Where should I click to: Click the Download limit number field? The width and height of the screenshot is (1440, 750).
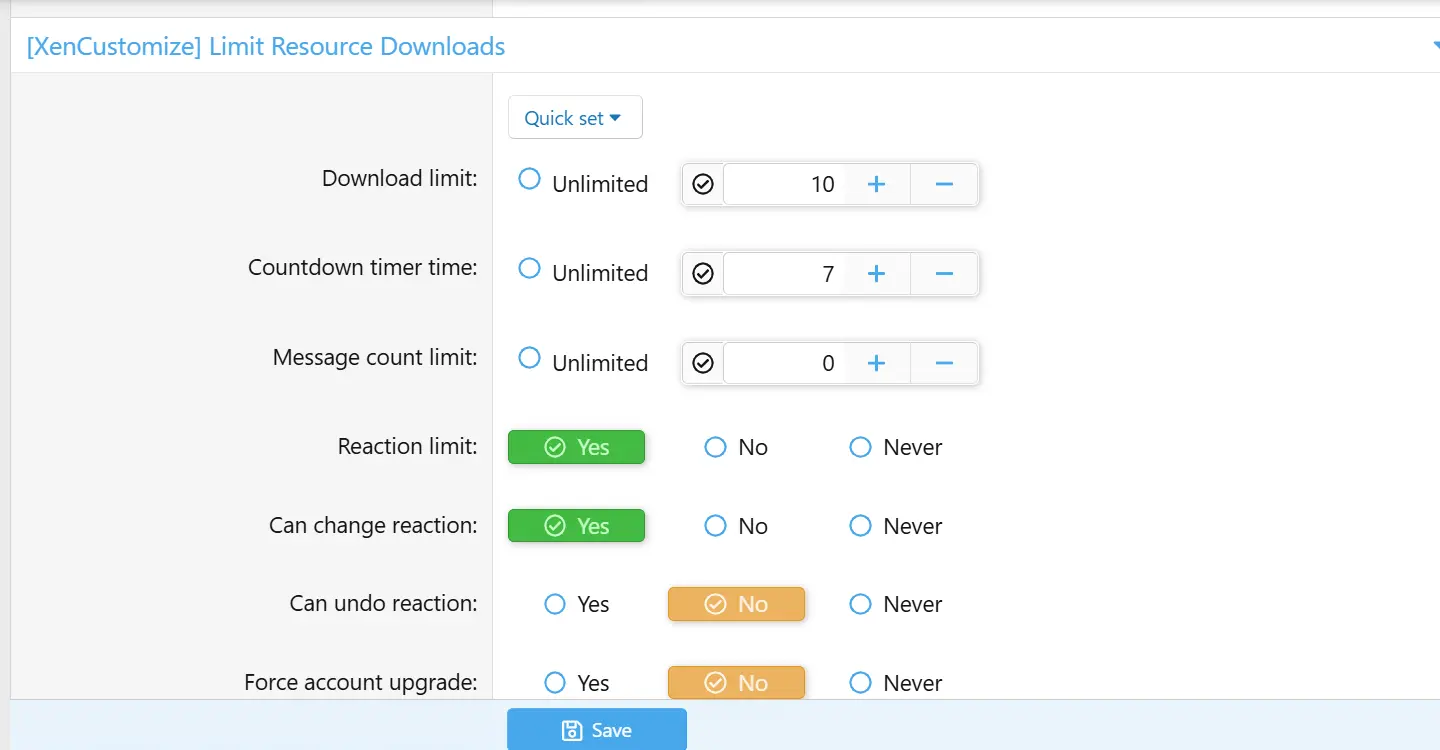tap(783, 185)
